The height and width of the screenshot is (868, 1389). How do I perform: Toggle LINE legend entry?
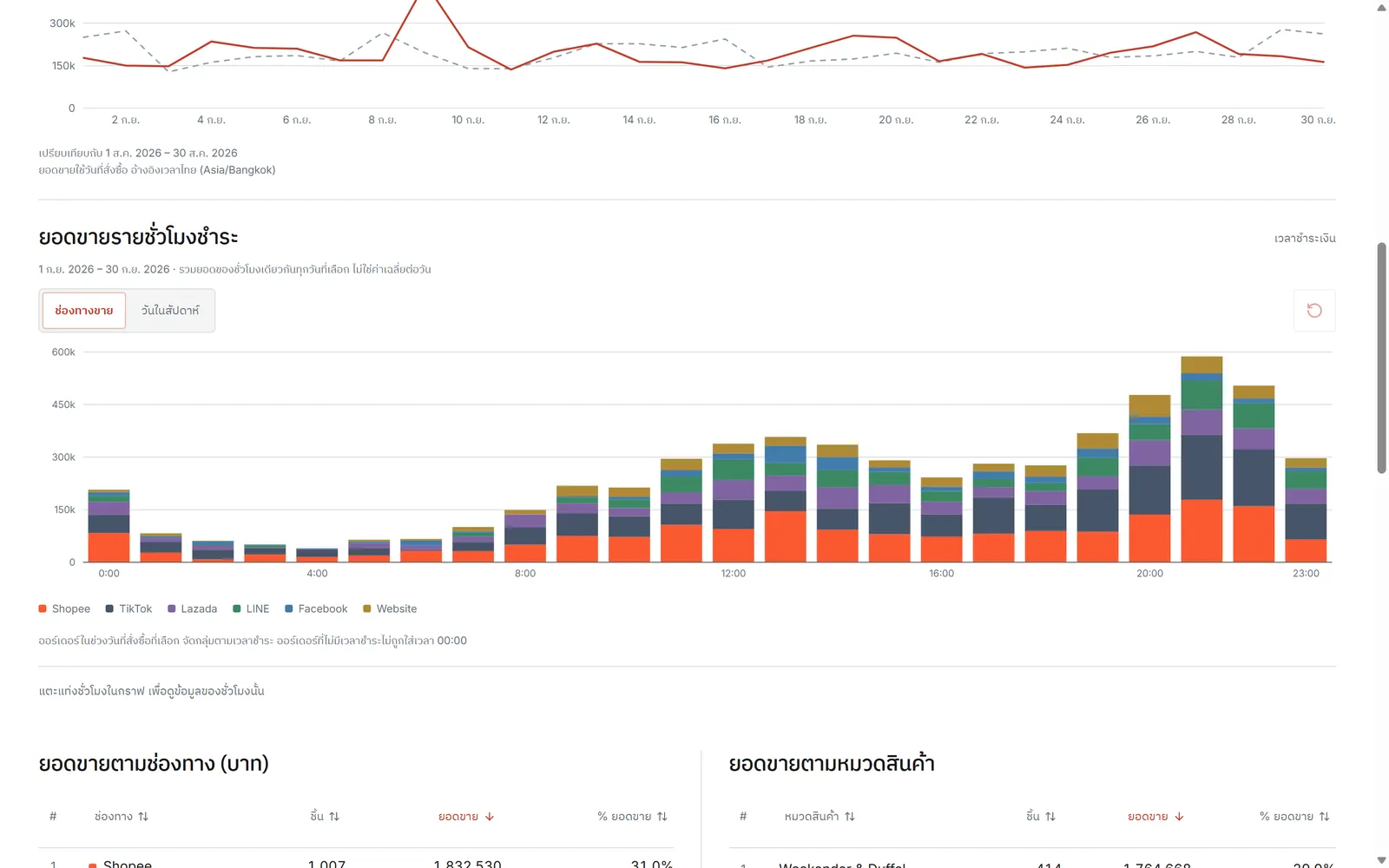pyautogui.click(x=251, y=608)
